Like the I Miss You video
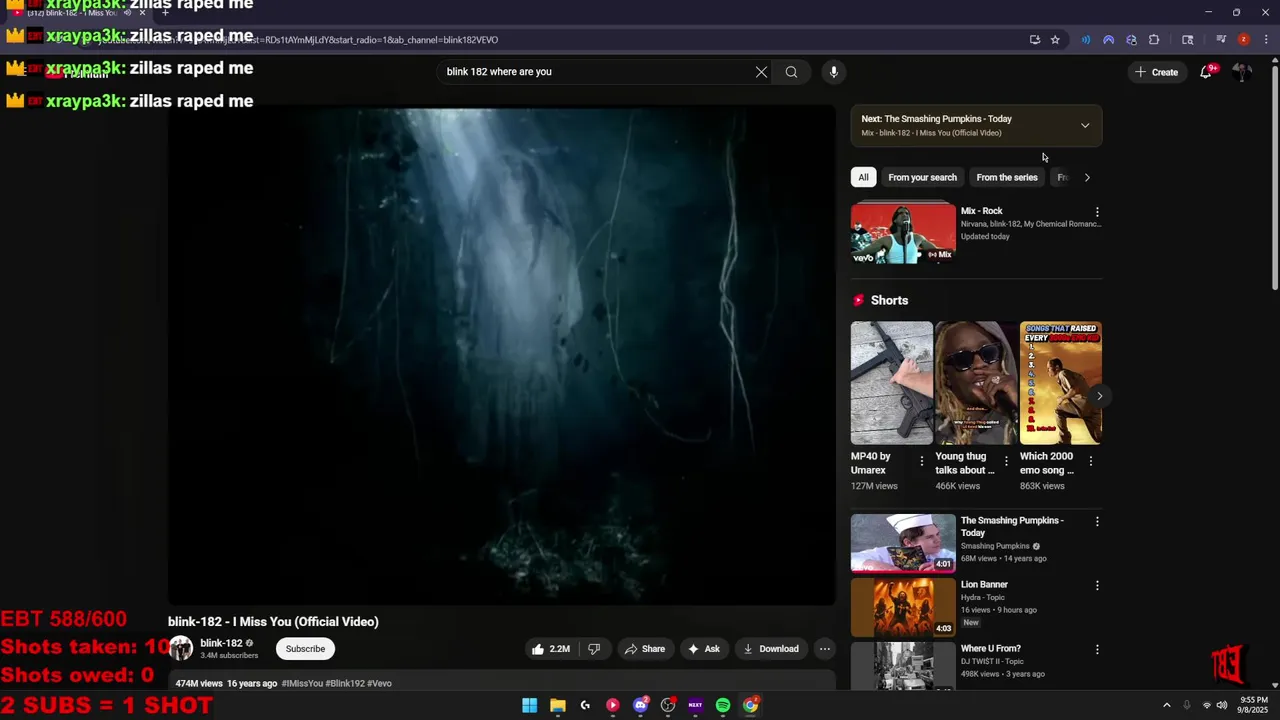The image size is (1280, 720). tap(549, 649)
